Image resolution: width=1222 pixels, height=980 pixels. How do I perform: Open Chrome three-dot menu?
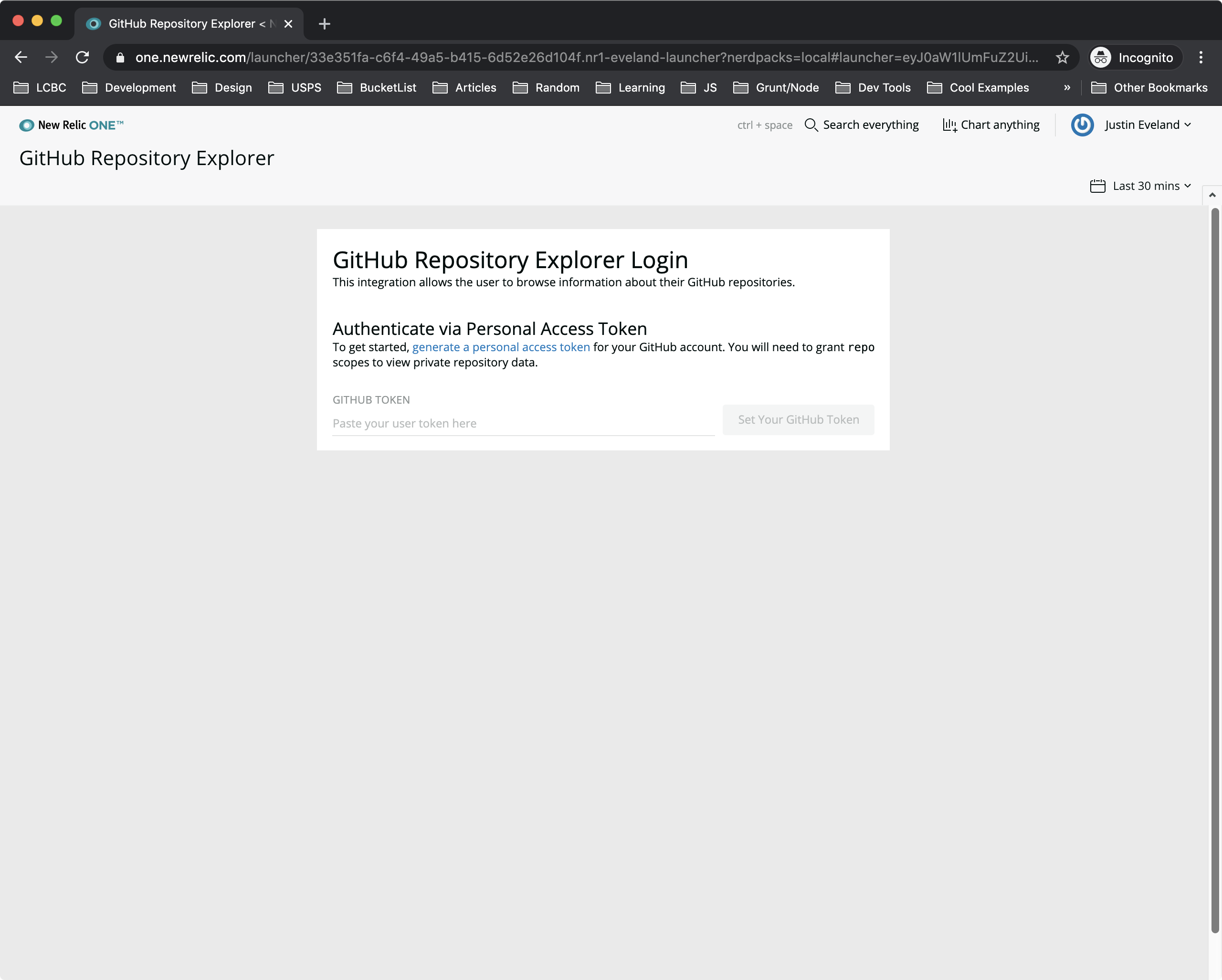click(x=1201, y=57)
